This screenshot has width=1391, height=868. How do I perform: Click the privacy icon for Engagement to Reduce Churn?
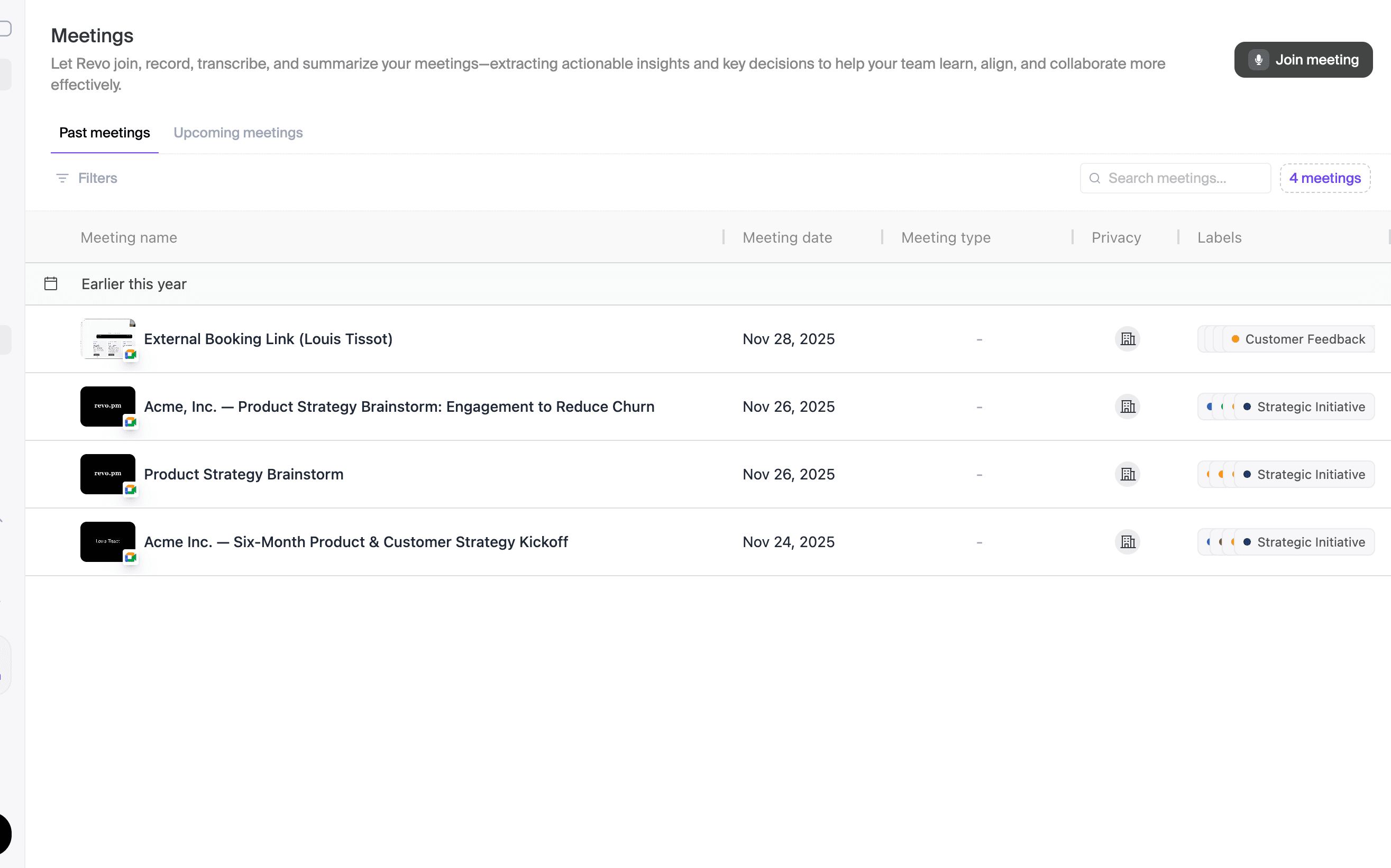(x=1127, y=407)
